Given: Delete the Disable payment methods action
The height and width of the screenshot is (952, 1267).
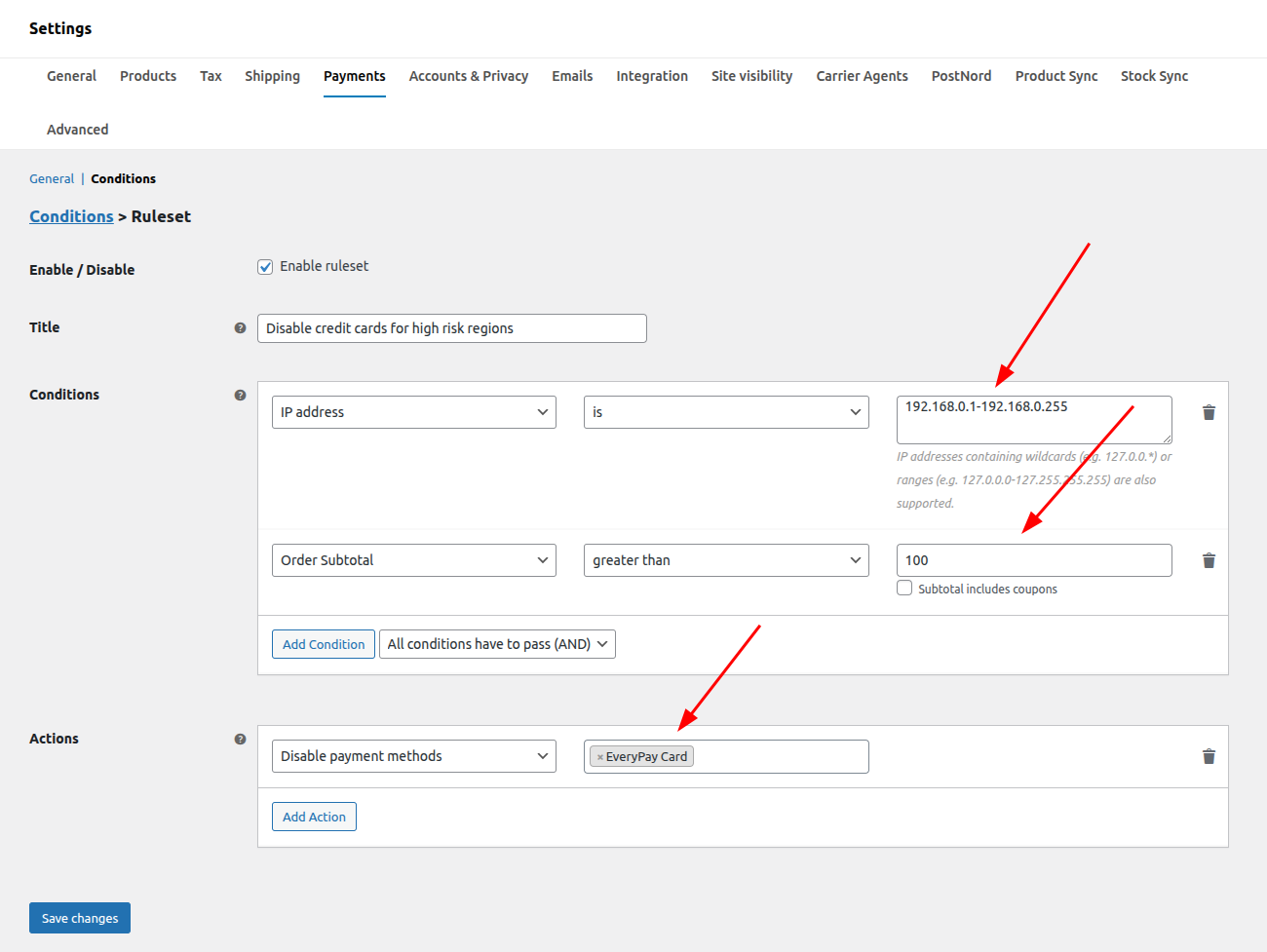Looking at the screenshot, I should (x=1209, y=756).
